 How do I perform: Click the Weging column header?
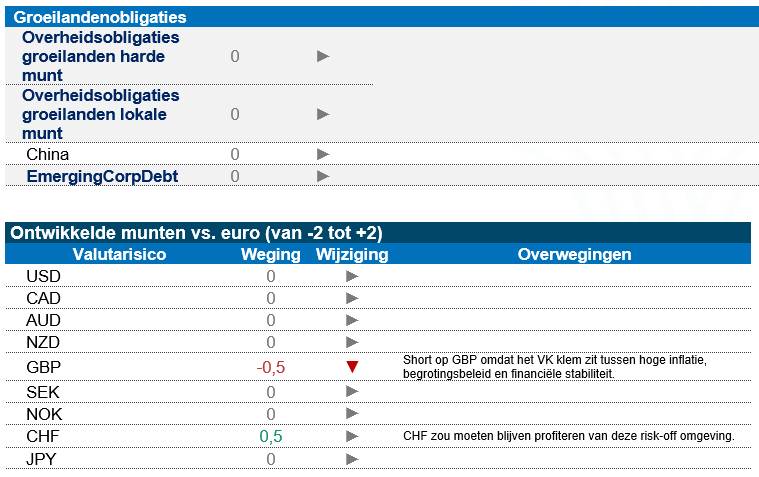tap(271, 254)
